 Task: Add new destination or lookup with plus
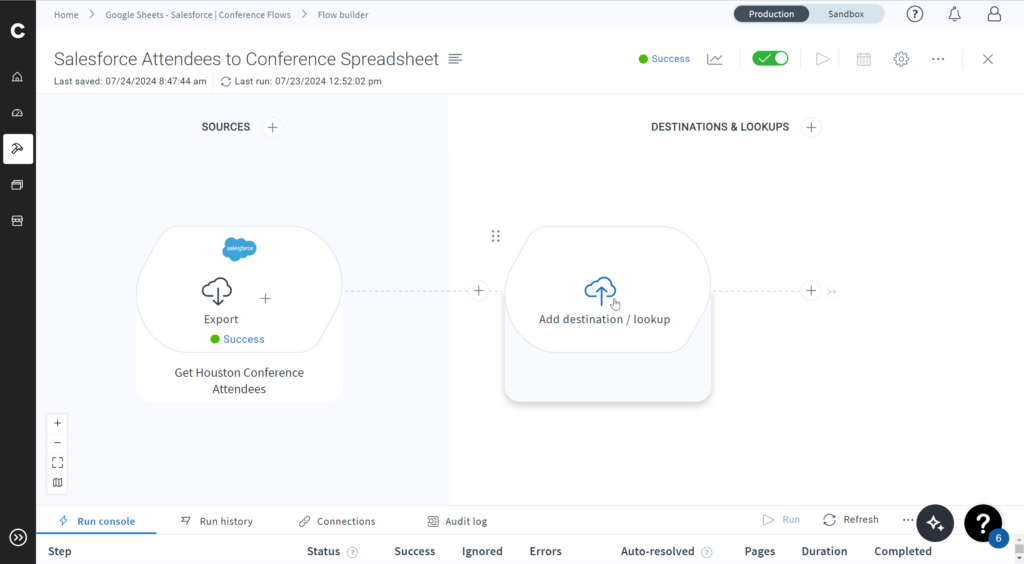pyautogui.click(x=811, y=127)
